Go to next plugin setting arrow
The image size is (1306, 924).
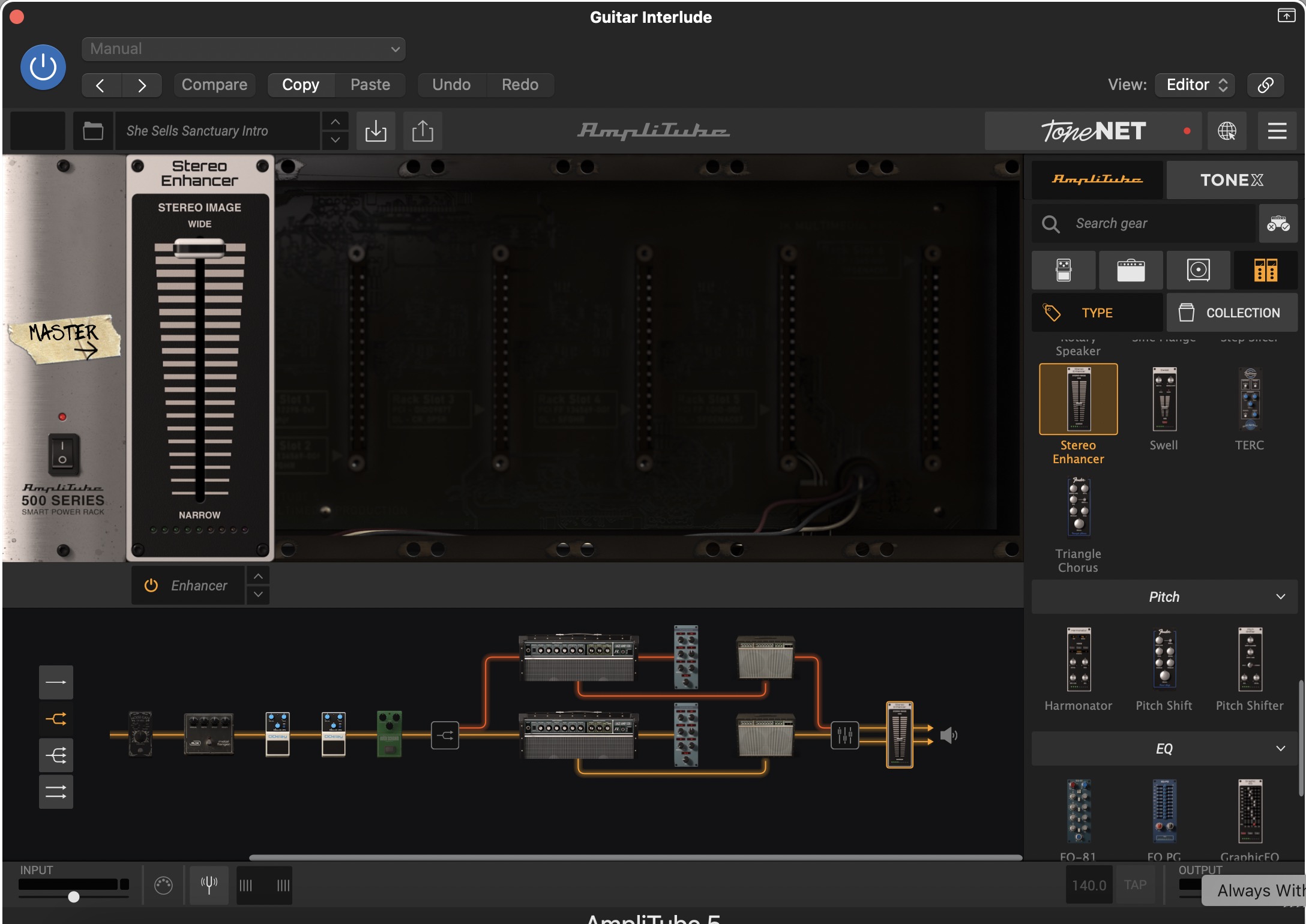pos(142,85)
